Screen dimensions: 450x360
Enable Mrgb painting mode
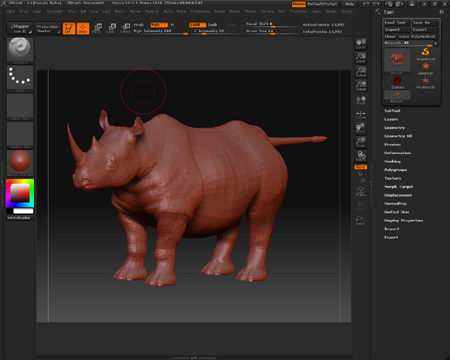pyautogui.click(x=139, y=25)
